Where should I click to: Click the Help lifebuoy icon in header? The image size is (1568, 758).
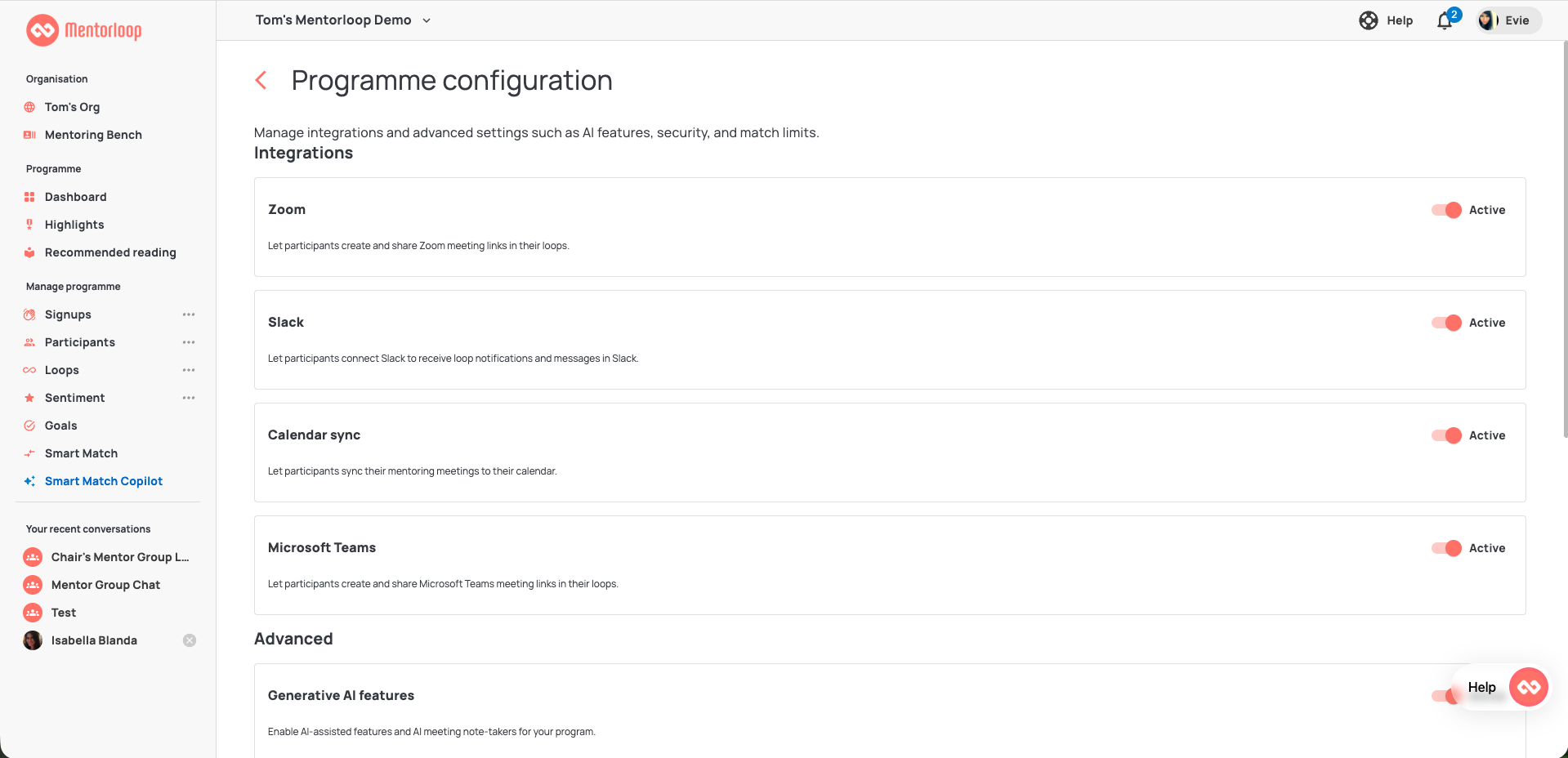coord(1369,20)
